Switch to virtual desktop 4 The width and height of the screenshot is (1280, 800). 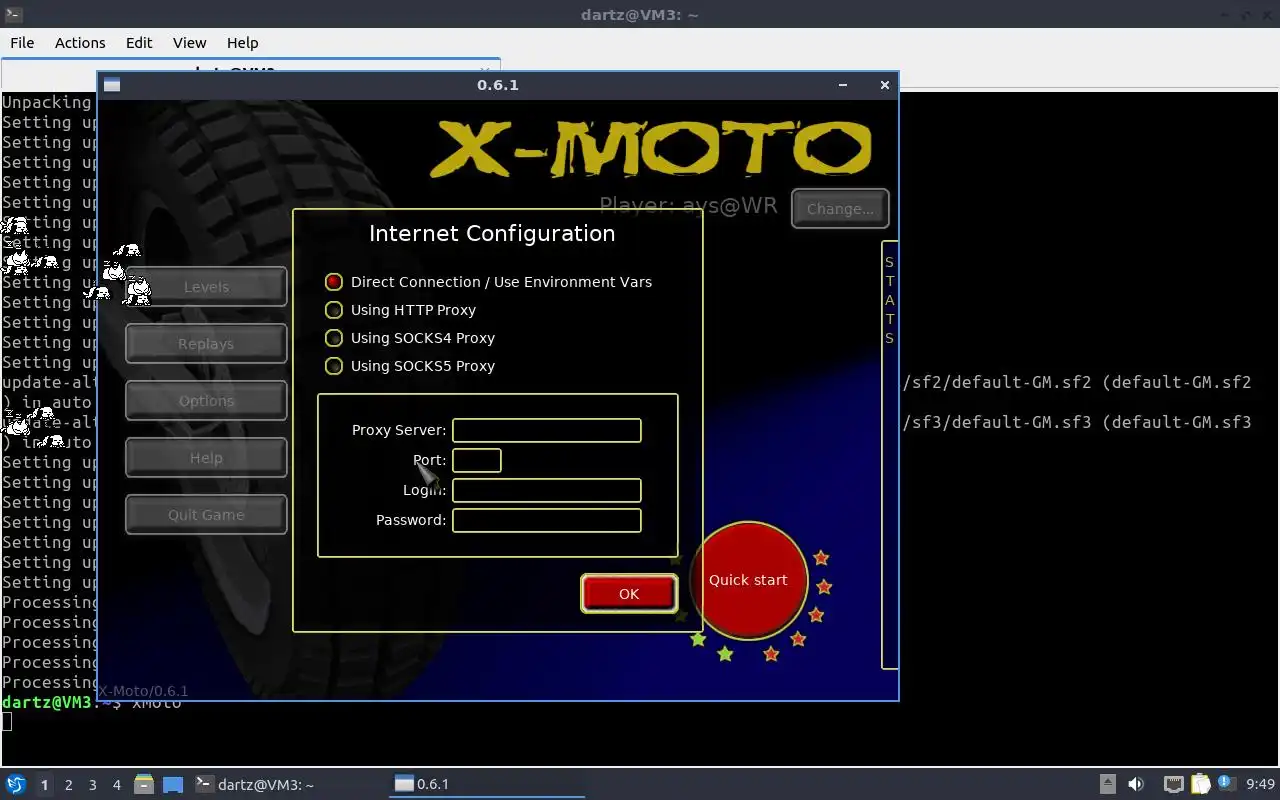(x=116, y=785)
